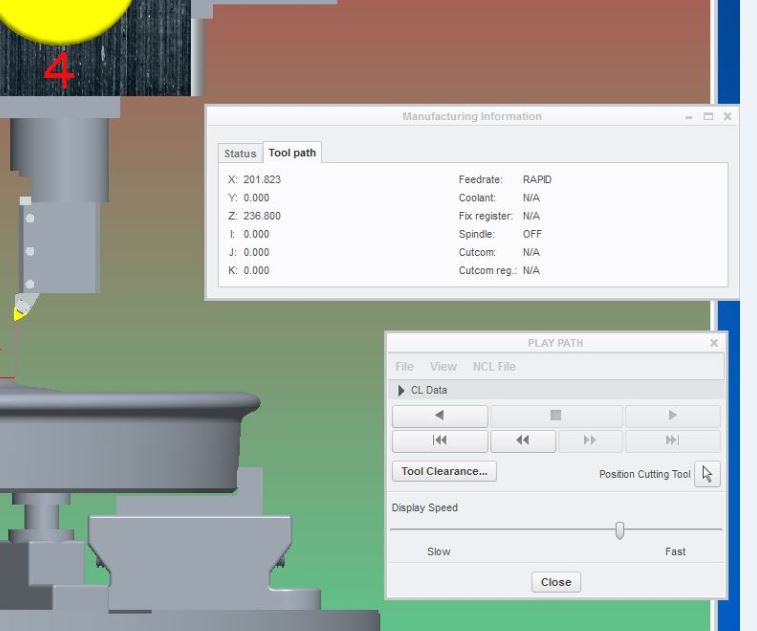Close the Play Path dialog with Close button

coord(556,582)
